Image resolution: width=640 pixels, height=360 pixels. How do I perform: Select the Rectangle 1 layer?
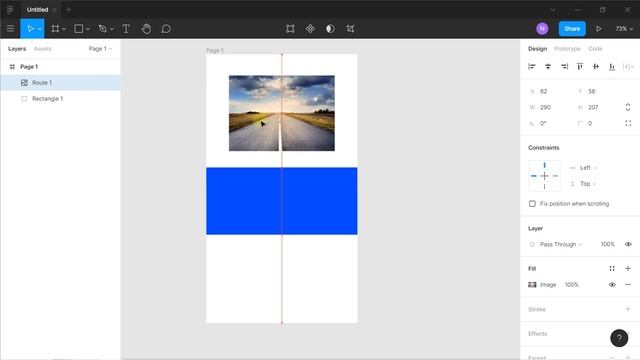60,99
